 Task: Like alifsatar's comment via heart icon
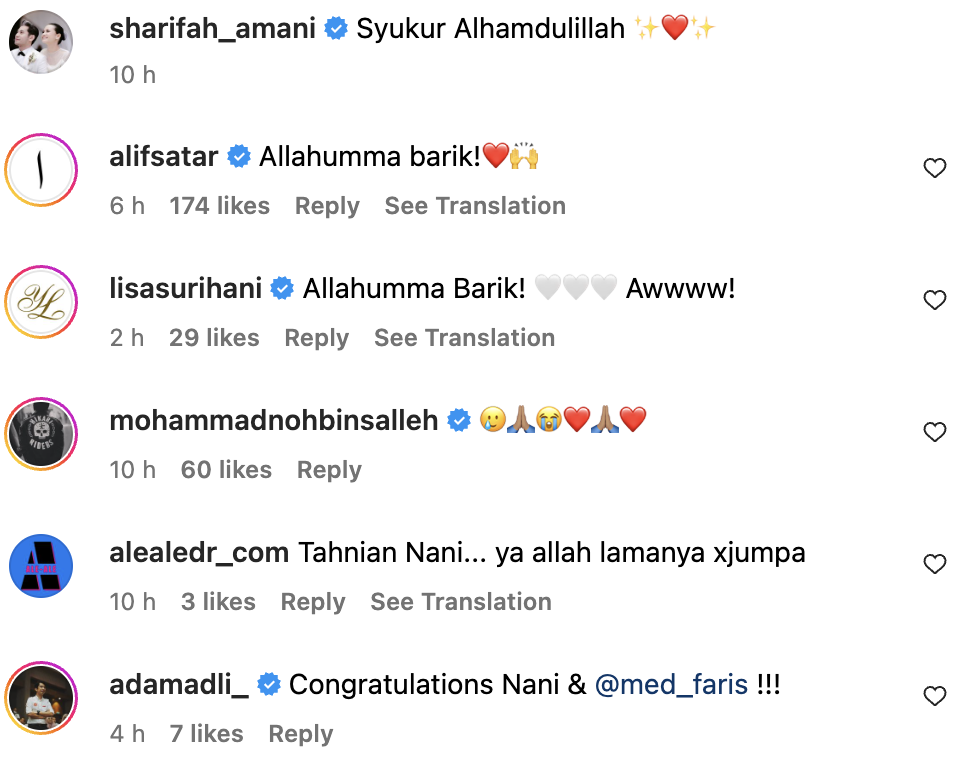tap(935, 168)
